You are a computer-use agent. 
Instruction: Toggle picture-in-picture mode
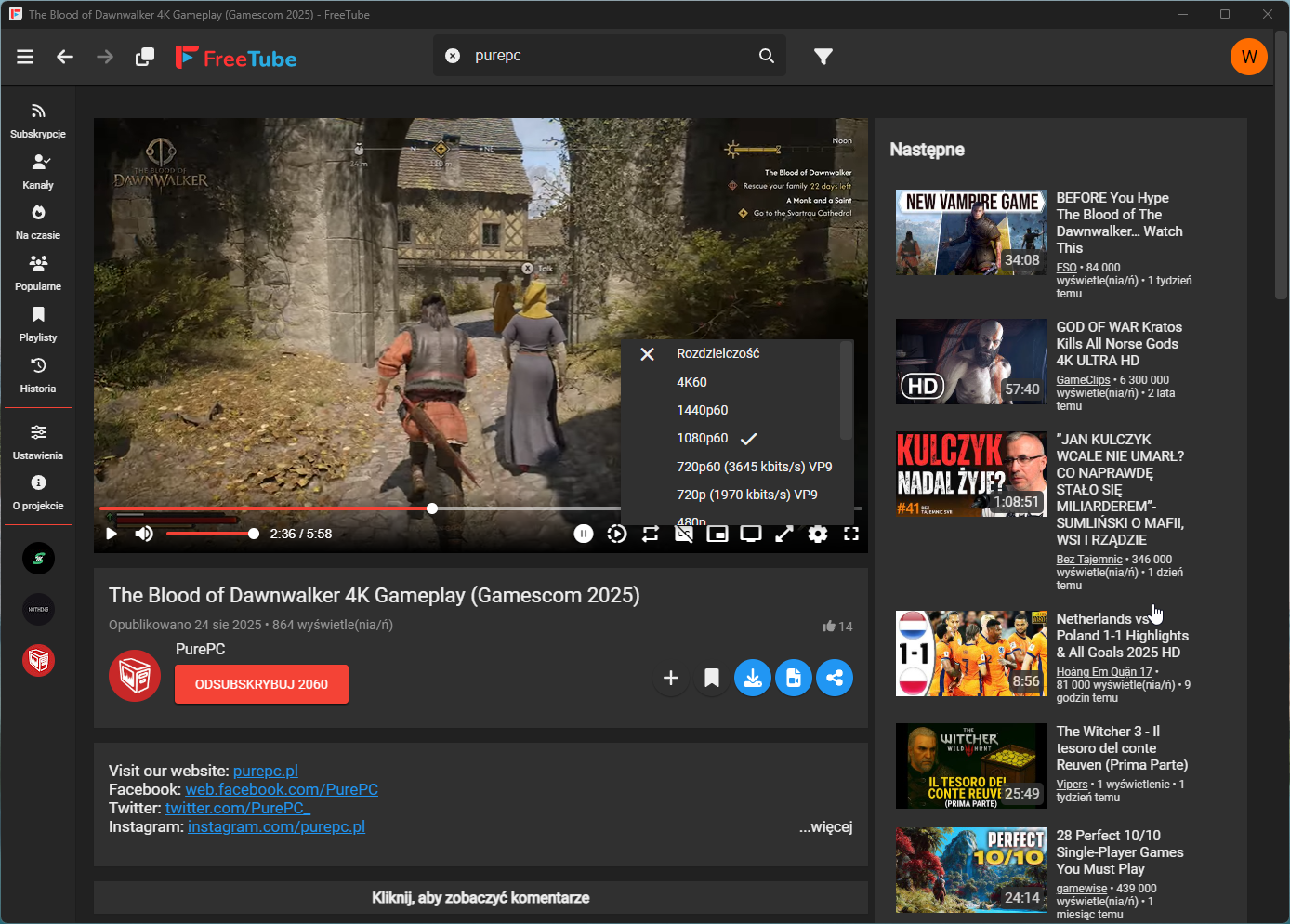(717, 534)
